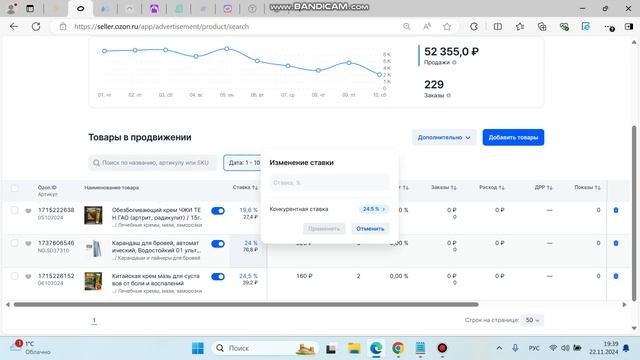The image size is (640, 360).
Task: Go back with browser back arrow
Action: 14,27
